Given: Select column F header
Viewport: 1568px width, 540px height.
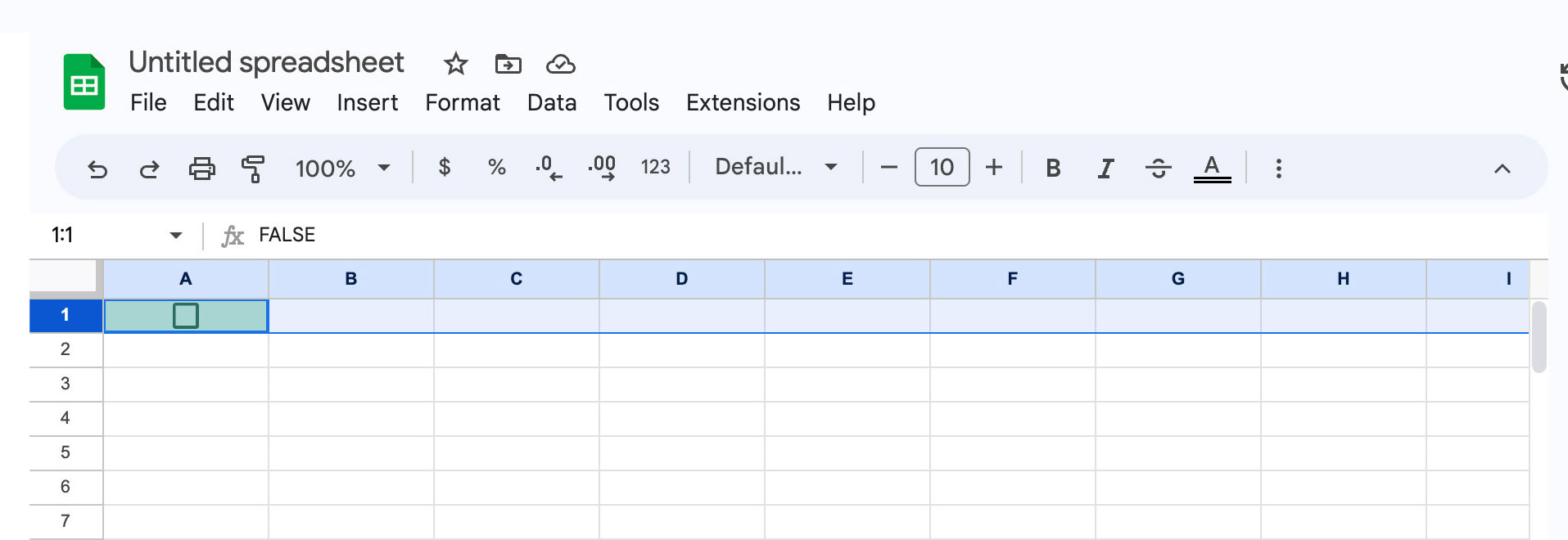Looking at the screenshot, I should tap(1013, 279).
